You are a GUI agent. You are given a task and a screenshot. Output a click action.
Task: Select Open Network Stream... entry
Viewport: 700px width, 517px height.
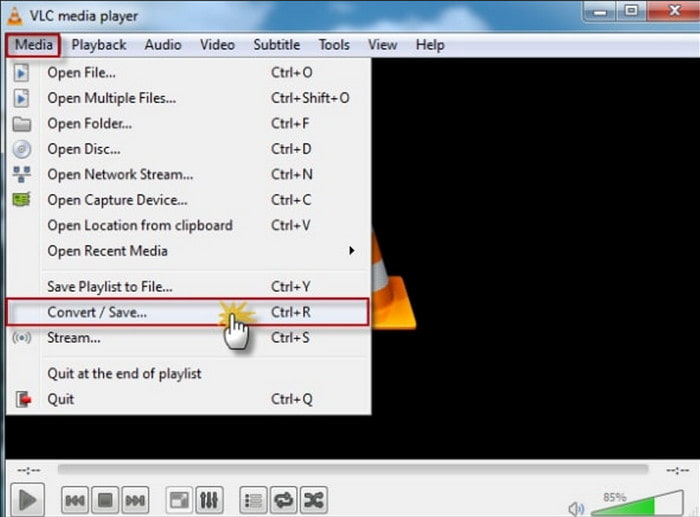pyautogui.click(x=188, y=174)
